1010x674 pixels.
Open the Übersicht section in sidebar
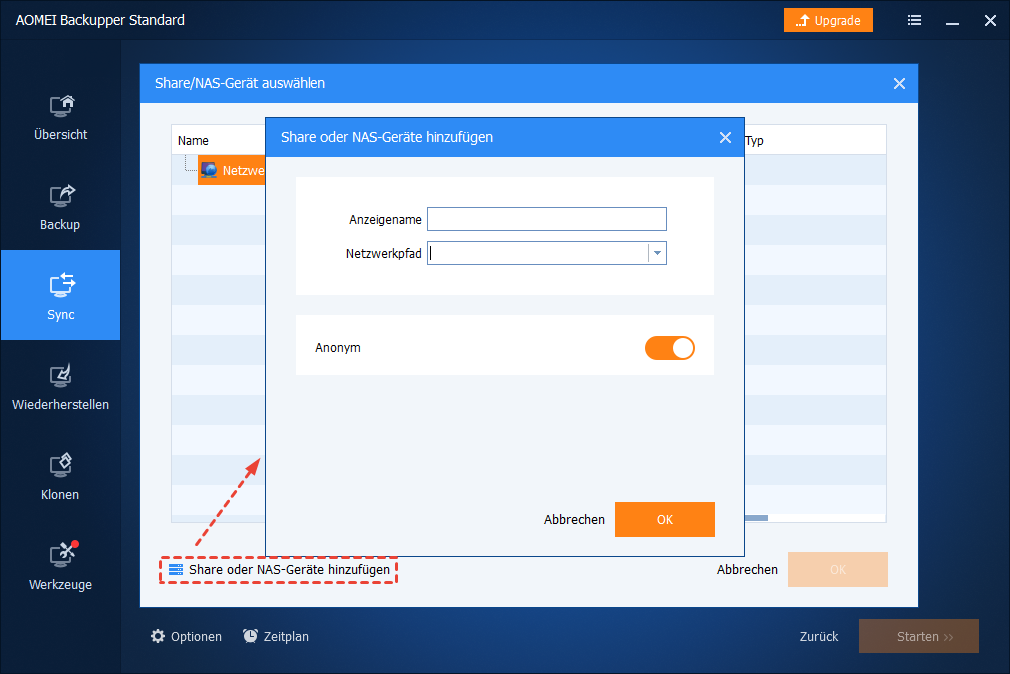click(x=61, y=117)
